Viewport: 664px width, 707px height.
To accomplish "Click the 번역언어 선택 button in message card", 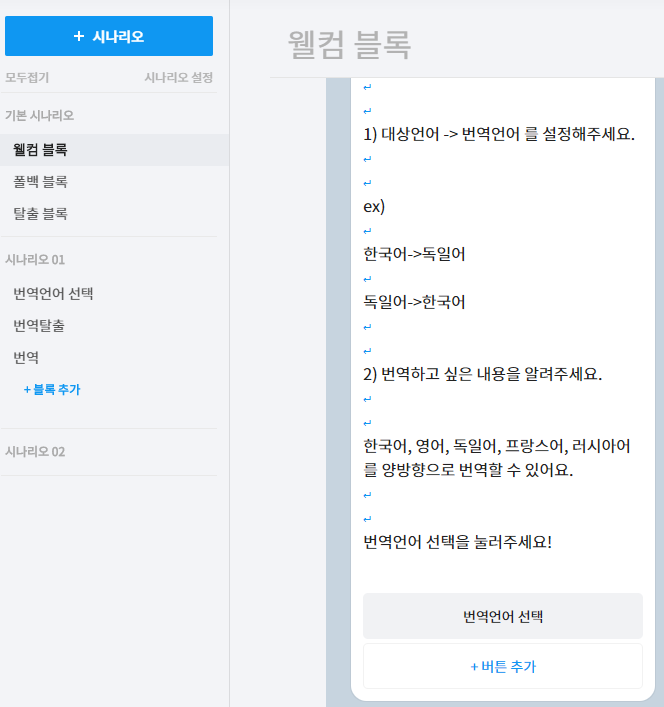I will tap(503, 616).
